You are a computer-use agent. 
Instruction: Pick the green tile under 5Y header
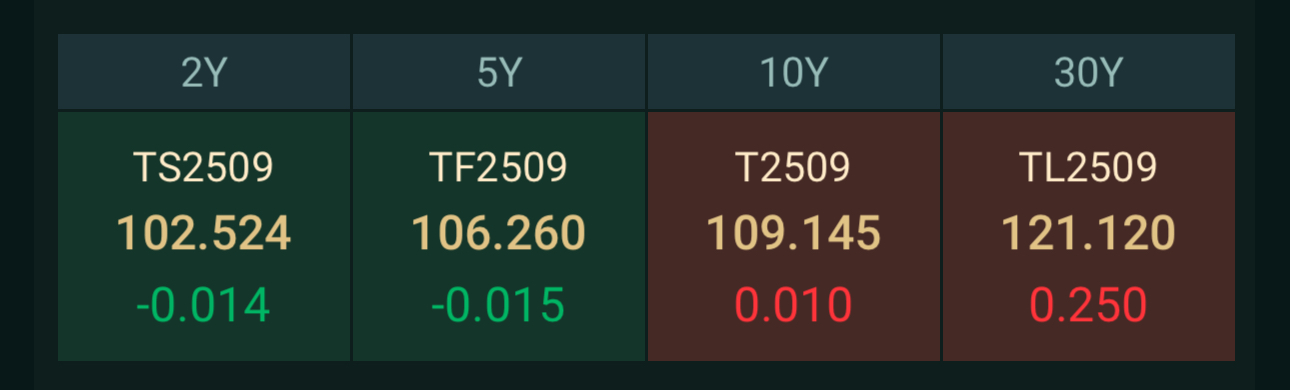[499, 236]
